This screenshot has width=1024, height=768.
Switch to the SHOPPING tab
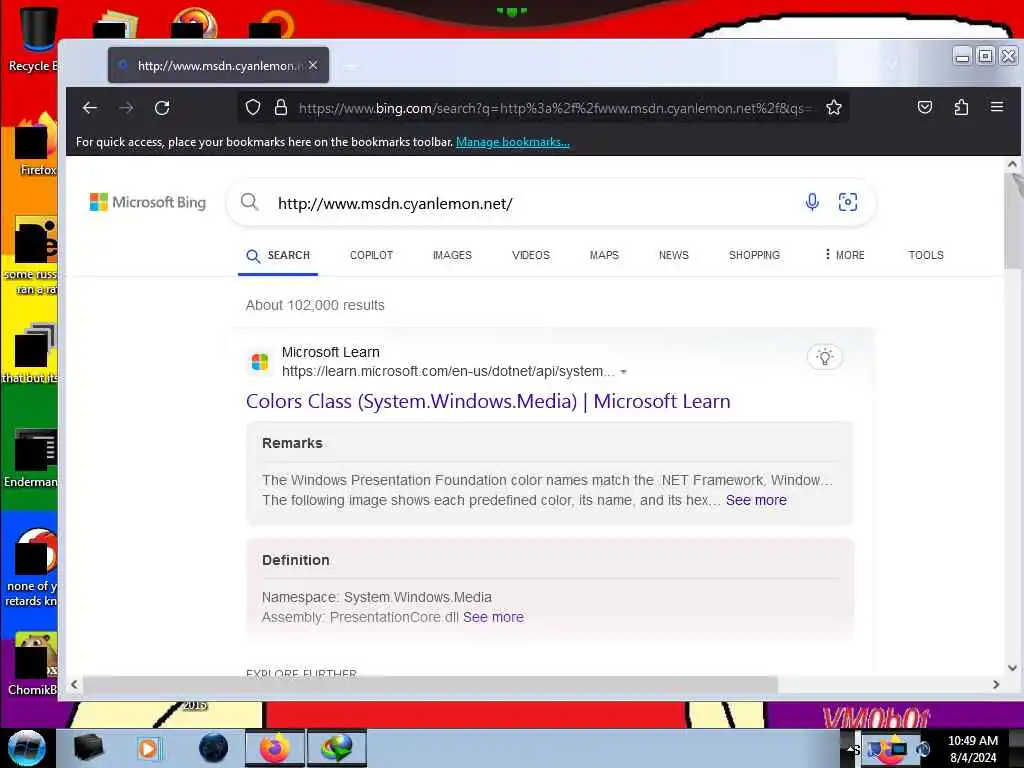pos(754,255)
